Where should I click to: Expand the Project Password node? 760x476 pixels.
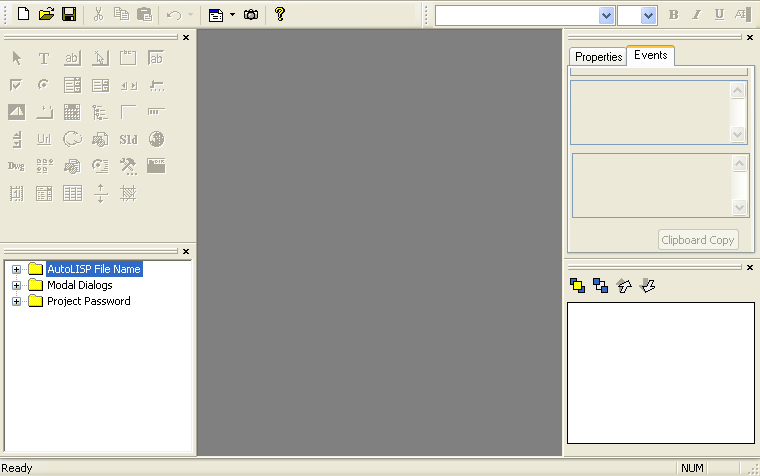(16, 301)
